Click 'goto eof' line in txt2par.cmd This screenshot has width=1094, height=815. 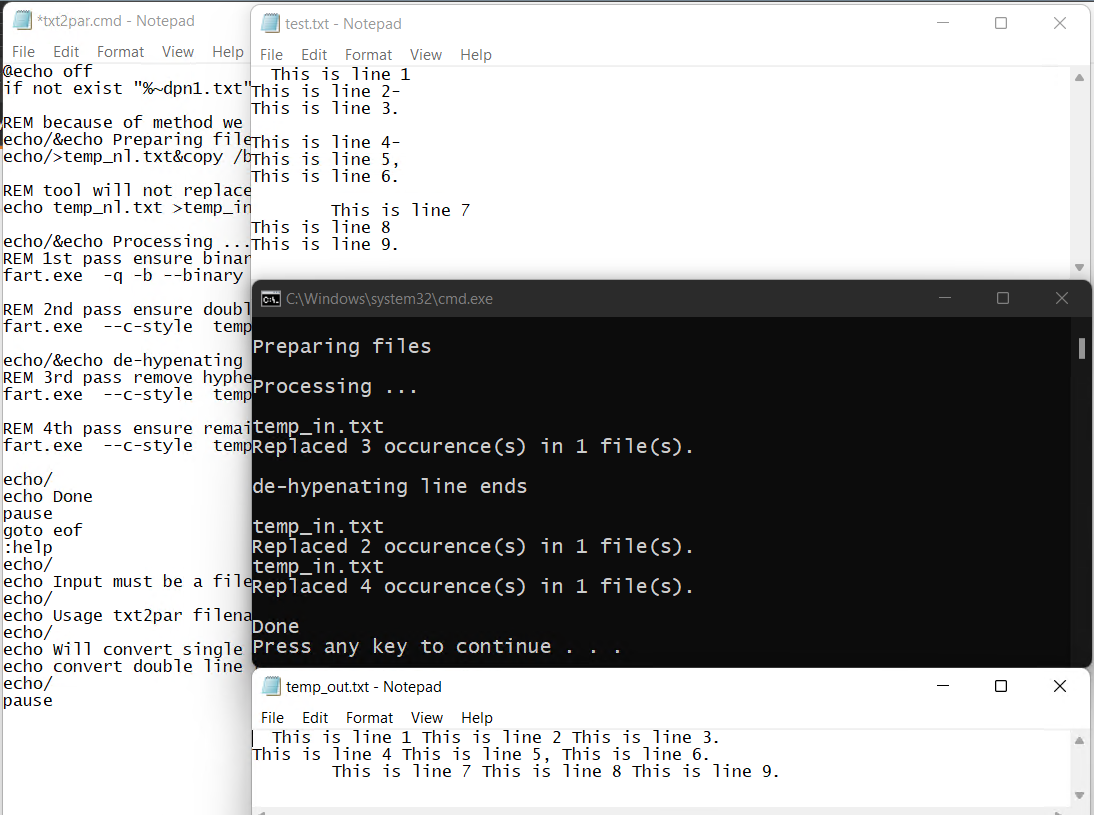(x=43, y=530)
